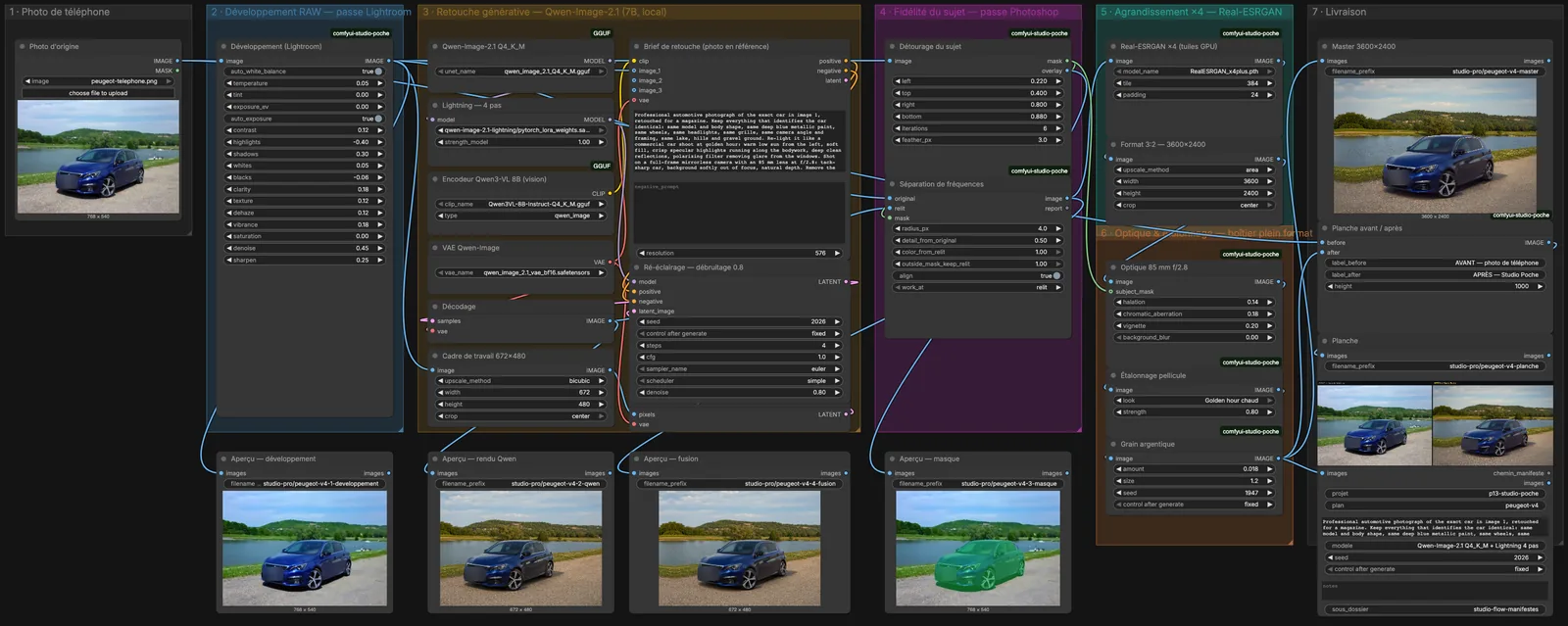The image size is (1568, 626).
Task: Collapse the Ré-éclairage — débruitage 0.8 node dot
Action: click(637, 267)
